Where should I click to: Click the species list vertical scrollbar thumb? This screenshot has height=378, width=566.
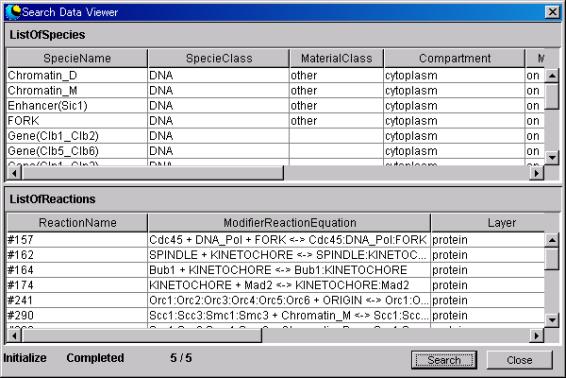552,96
